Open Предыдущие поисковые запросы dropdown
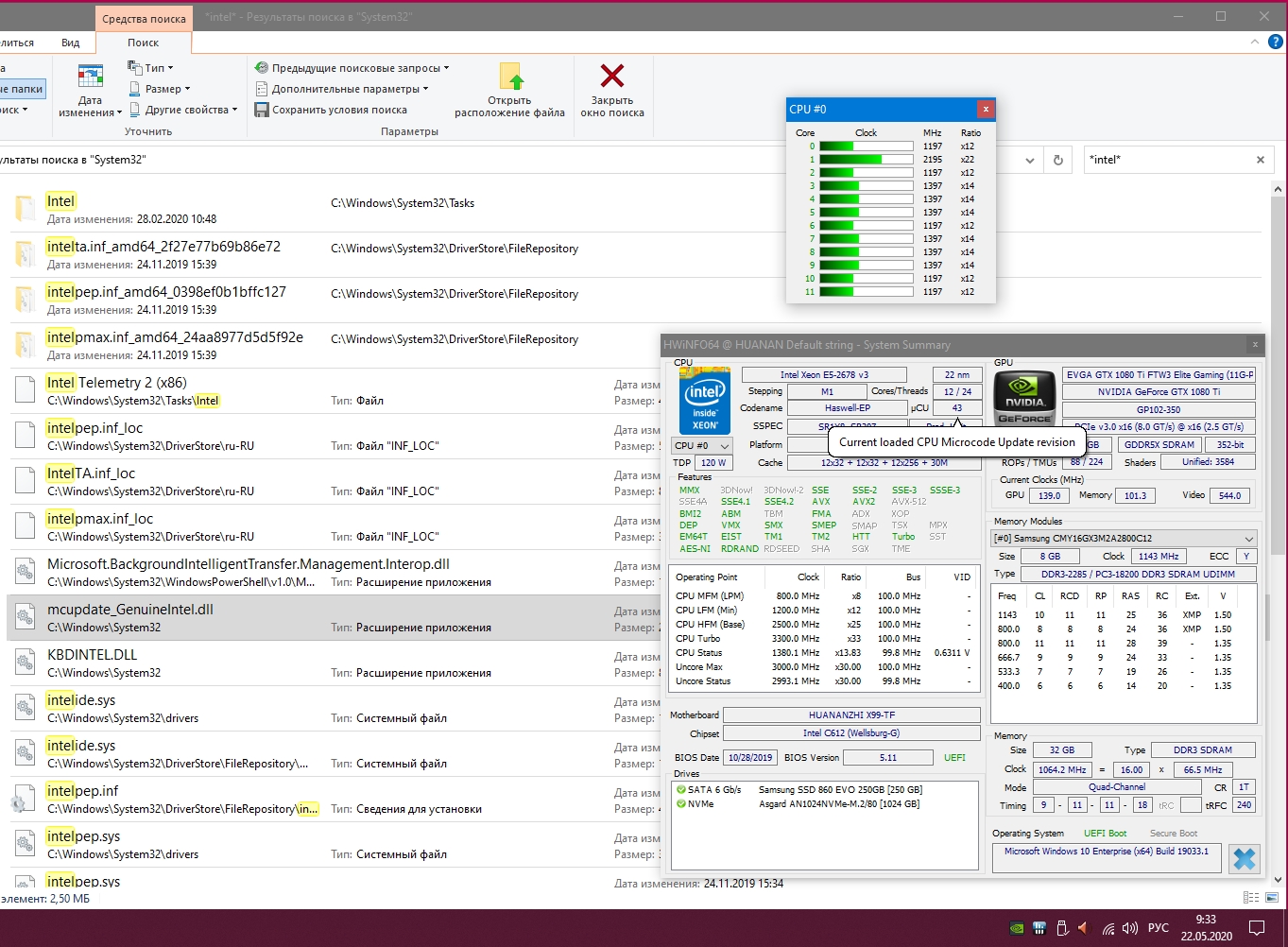The image size is (1288, 947). pos(352,68)
